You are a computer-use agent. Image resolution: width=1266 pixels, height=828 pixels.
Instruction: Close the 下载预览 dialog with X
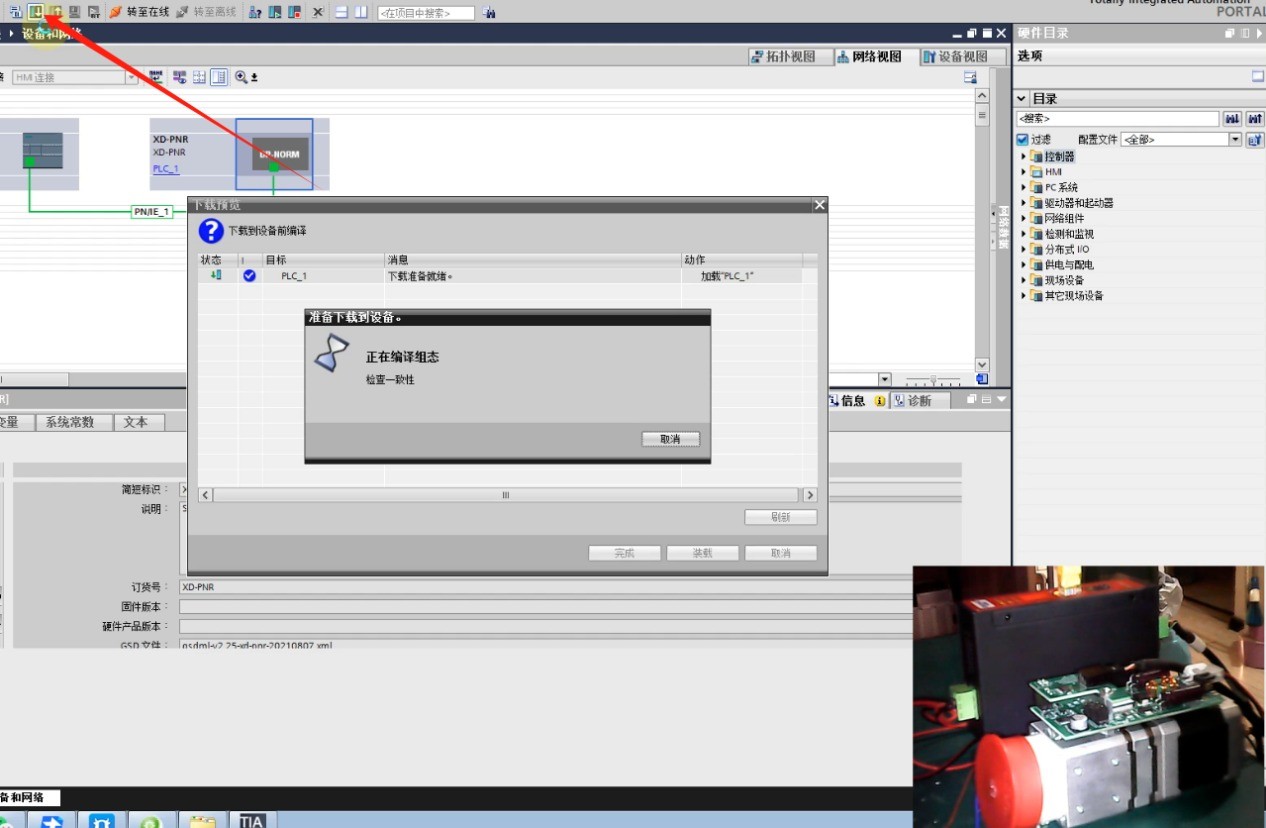pos(820,205)
